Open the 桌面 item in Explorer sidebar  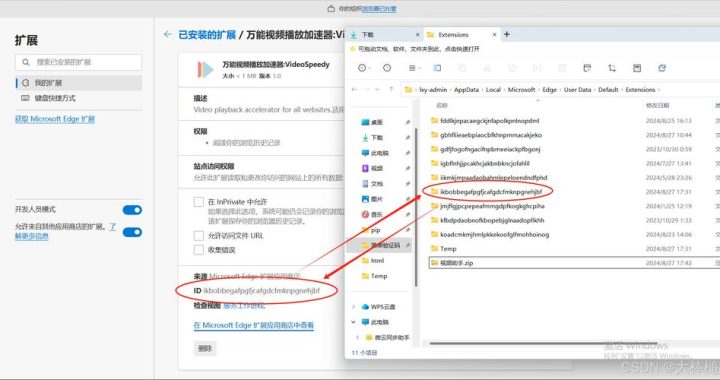pyautogui.click(x=377, y=122)
